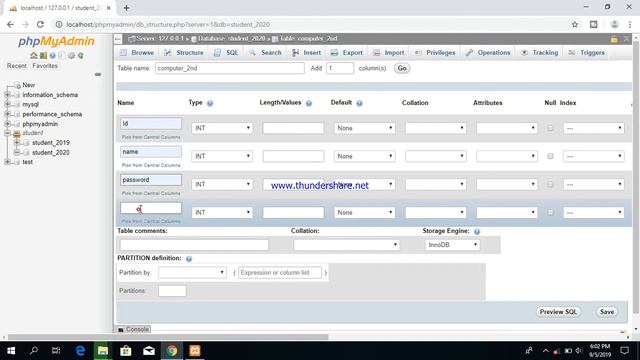Screen dimensions: 640x360
Task: Toggle Null checkbox for the fourth column row
Action: (x=550, y=212)
